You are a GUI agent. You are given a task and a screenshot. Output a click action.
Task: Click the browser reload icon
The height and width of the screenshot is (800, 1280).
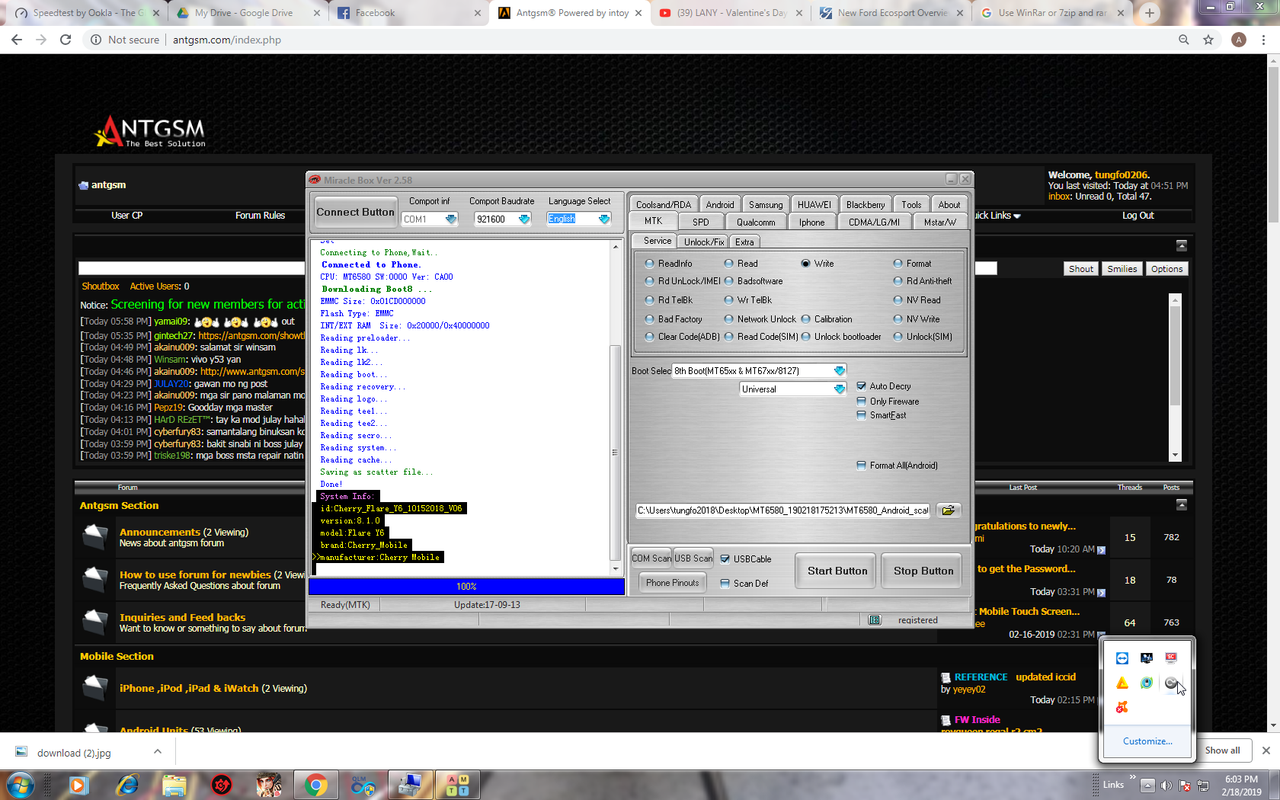66,40
